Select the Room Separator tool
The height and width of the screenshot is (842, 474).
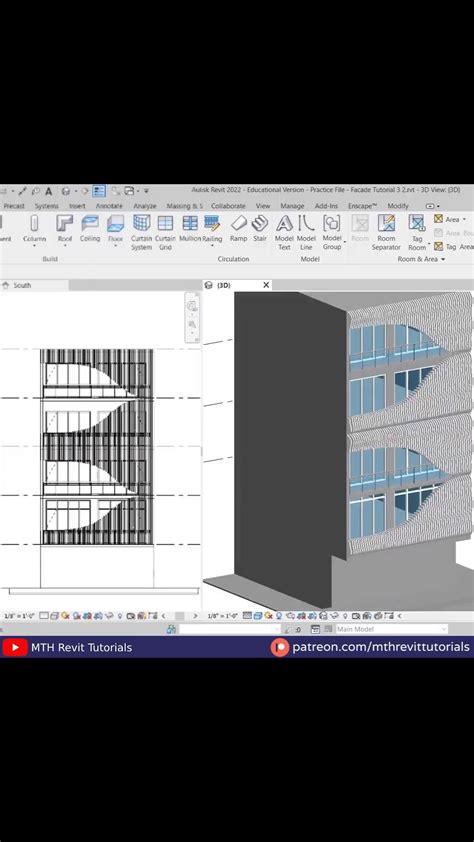tap(386, 232)
